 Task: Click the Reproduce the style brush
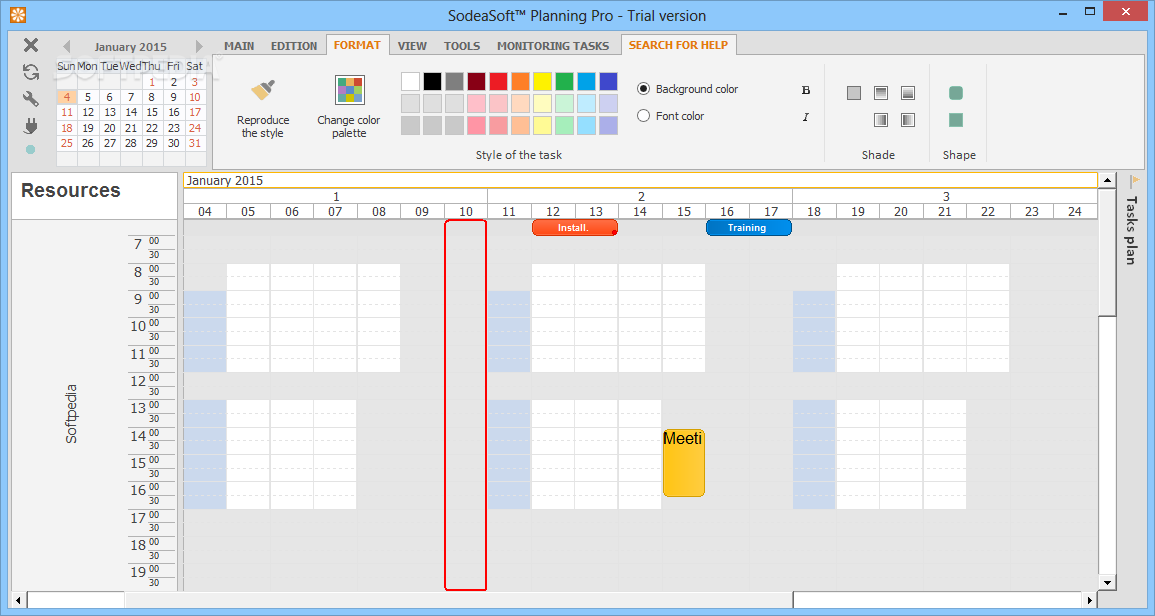point(263,108)
